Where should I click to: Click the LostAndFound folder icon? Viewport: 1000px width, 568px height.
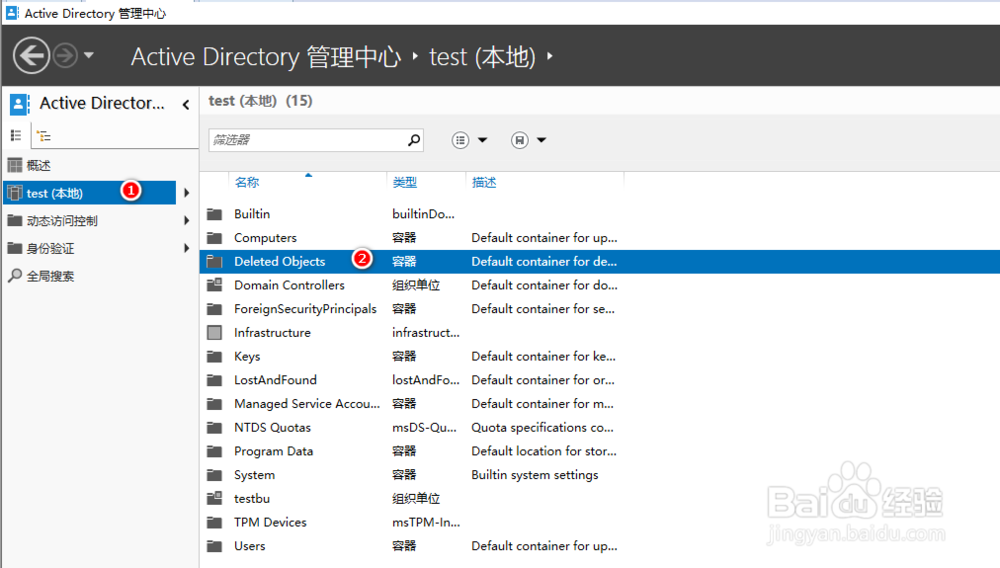tap(214, 380)
